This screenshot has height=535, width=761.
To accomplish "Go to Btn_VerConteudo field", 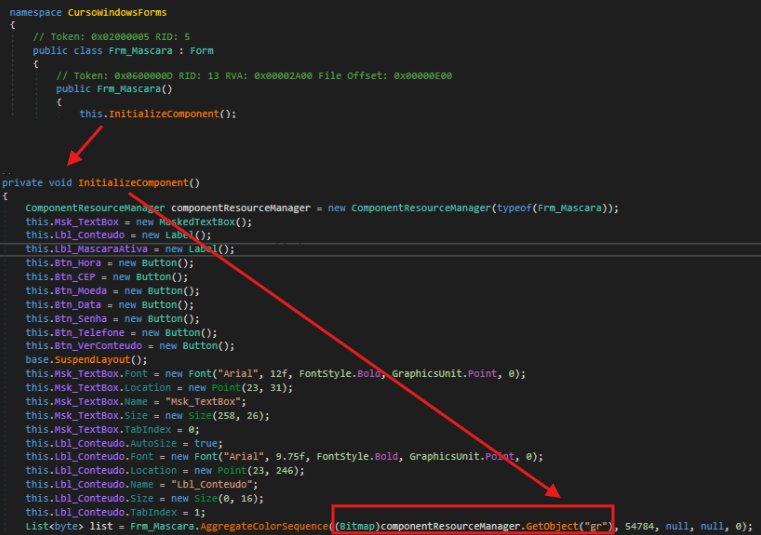I will (x=93, y=346).
